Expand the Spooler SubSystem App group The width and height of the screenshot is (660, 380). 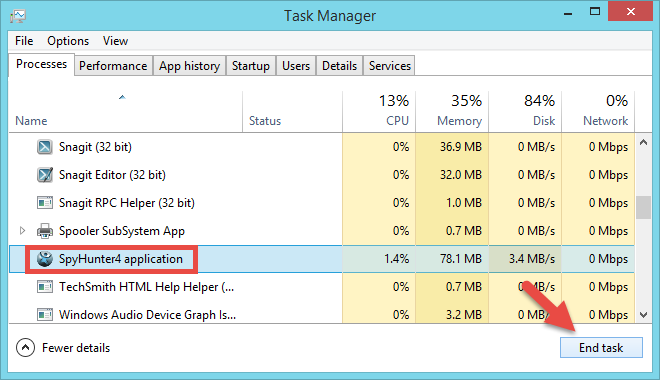tap(22, 231)
